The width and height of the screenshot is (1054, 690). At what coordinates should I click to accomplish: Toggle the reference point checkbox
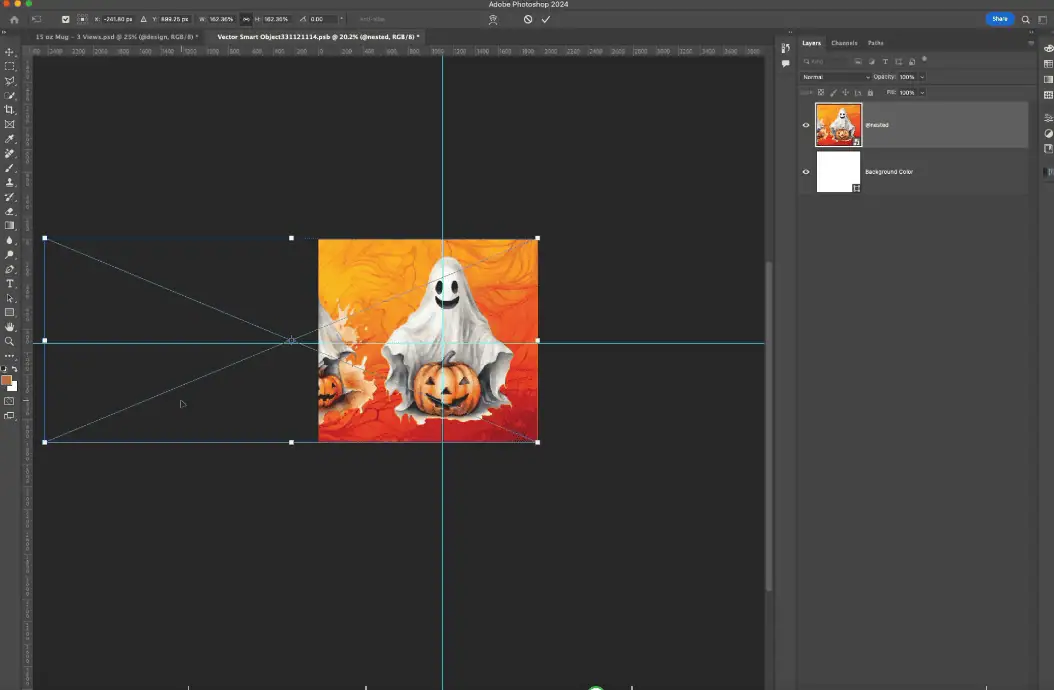66,19
